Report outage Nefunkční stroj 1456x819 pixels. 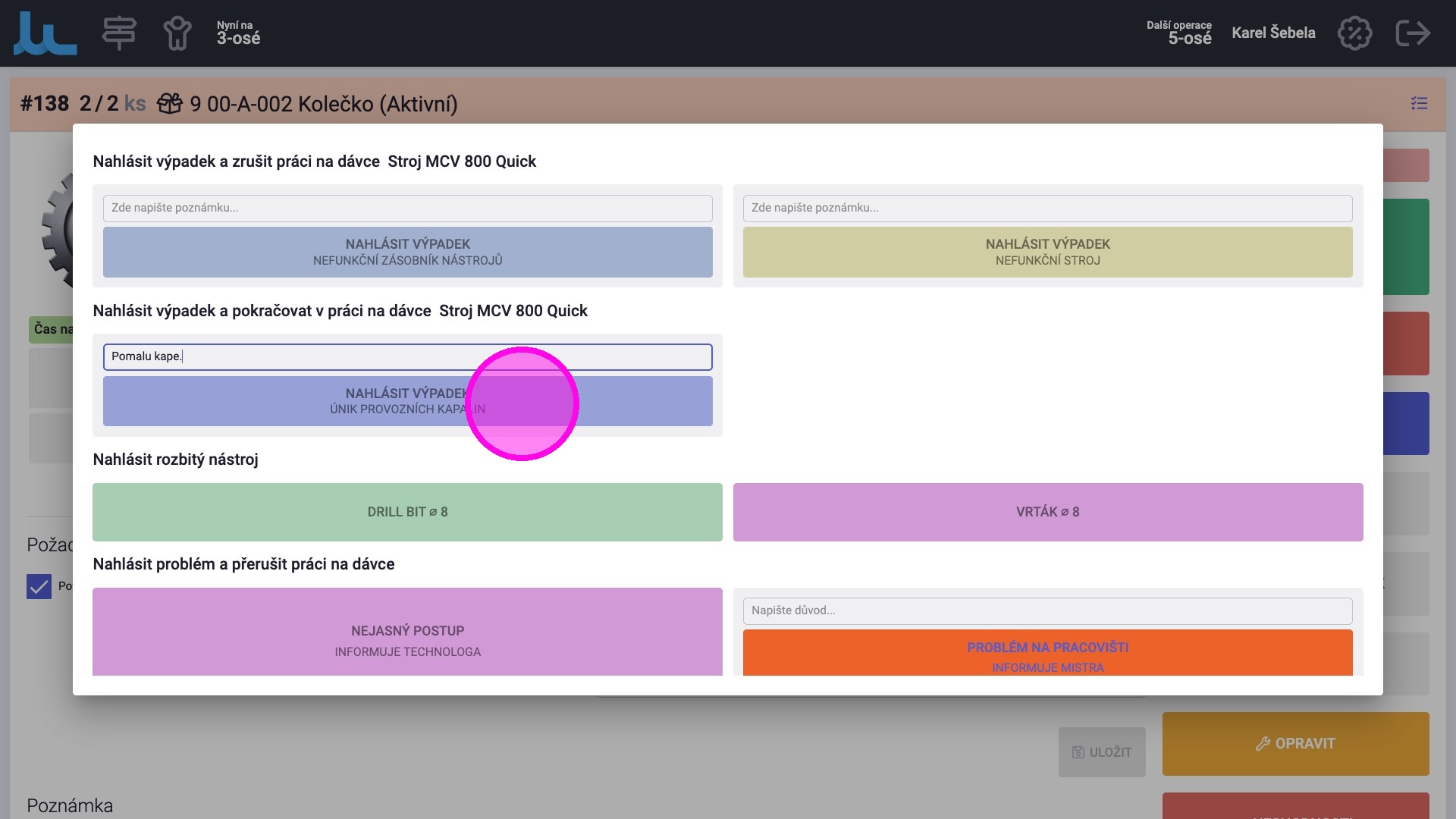1047,252
